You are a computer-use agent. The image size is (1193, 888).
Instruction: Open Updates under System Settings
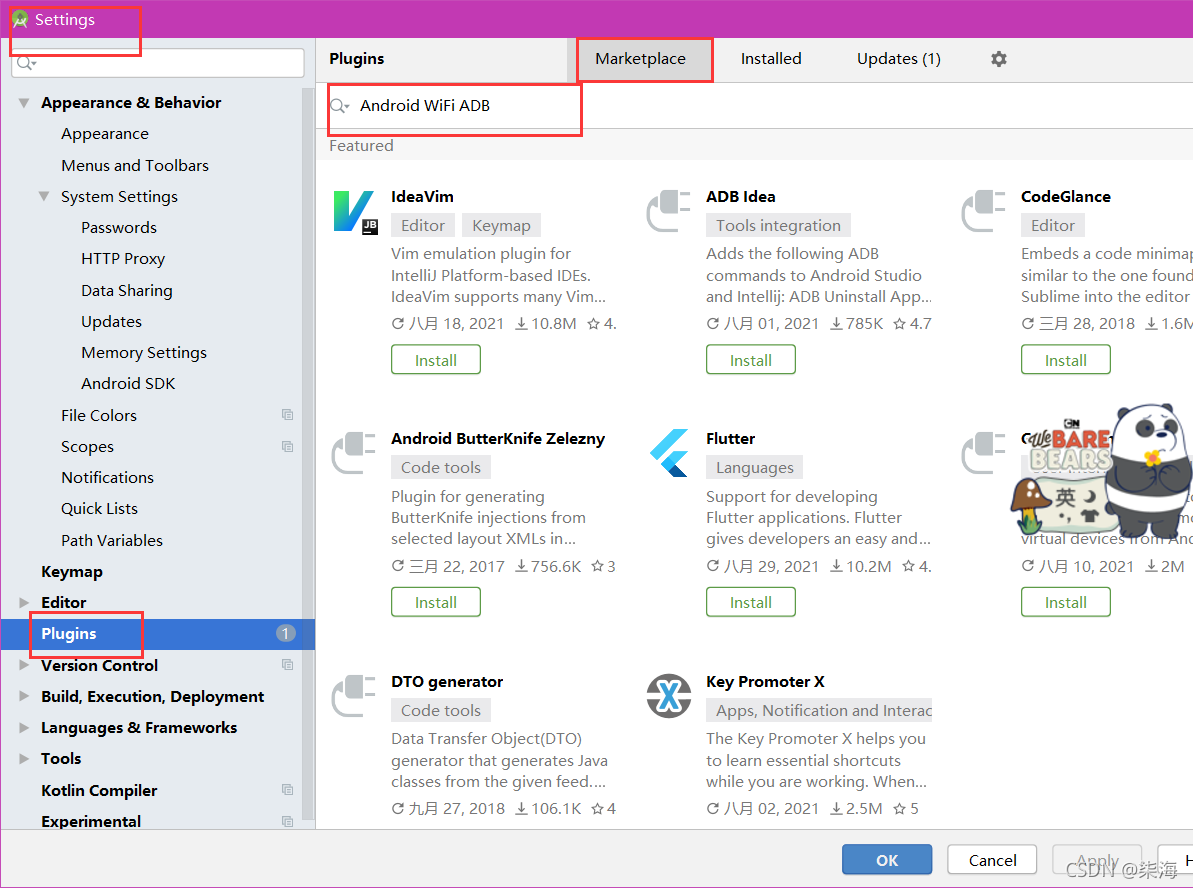111,321
